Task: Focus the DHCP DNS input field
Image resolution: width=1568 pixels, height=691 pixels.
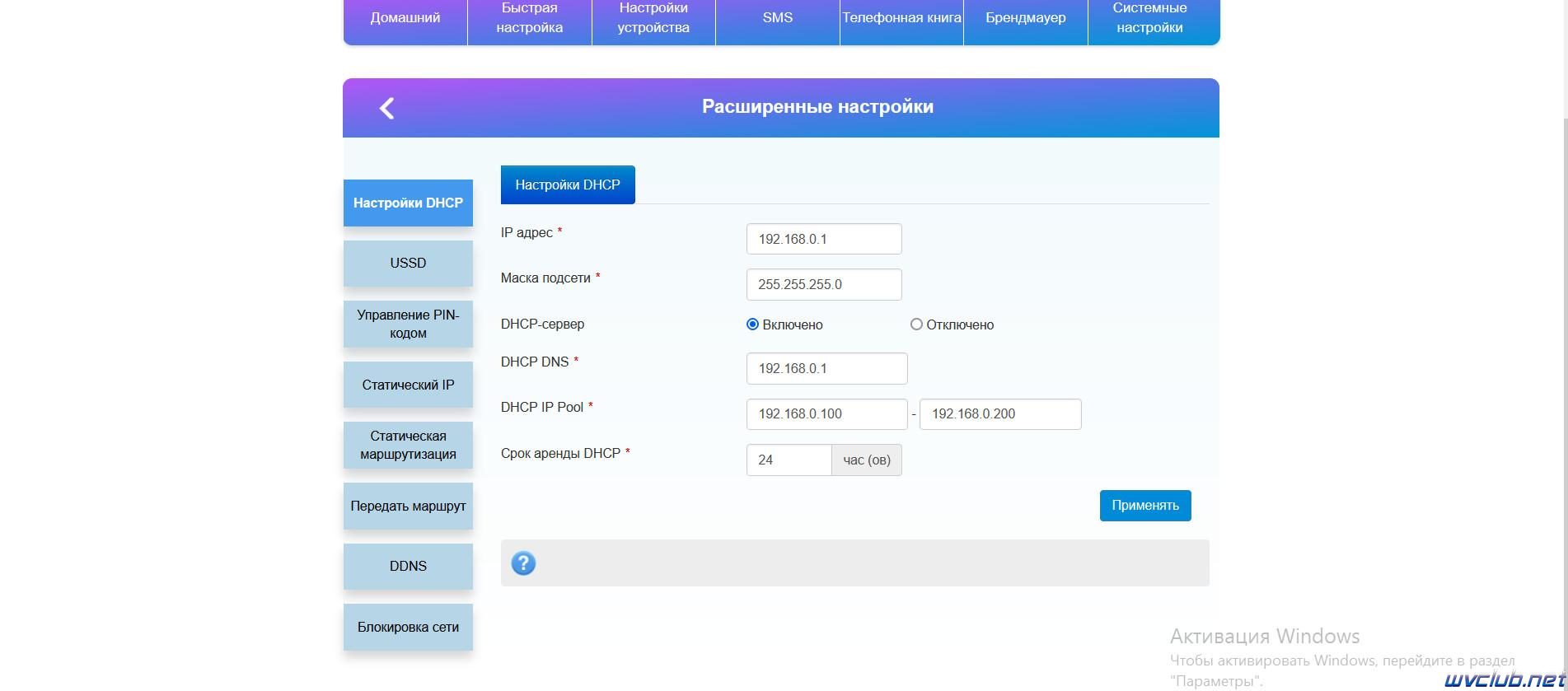Action: tap(827, 368)
